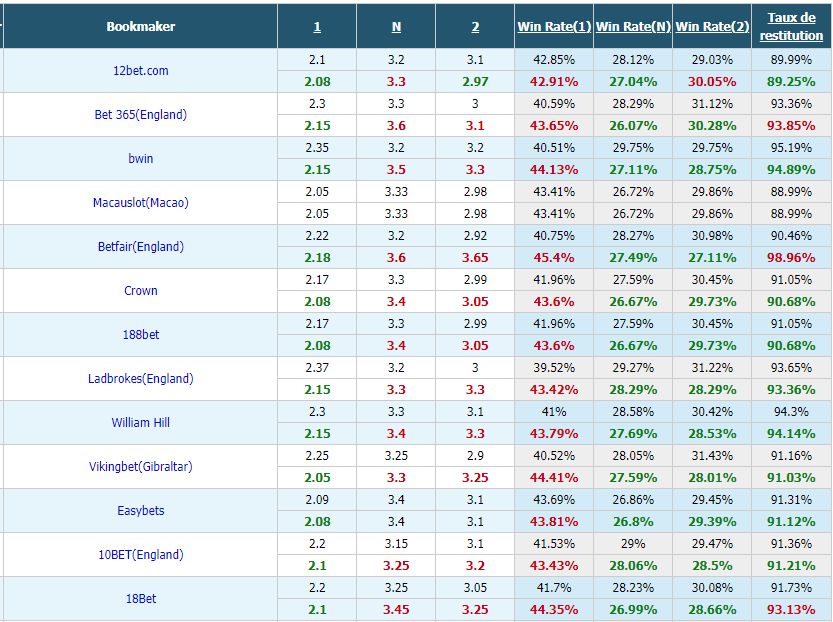This screenshot has width=833, height=622.
Task: Open the 18Bet bookmaker link
Action: pos(141,599)
